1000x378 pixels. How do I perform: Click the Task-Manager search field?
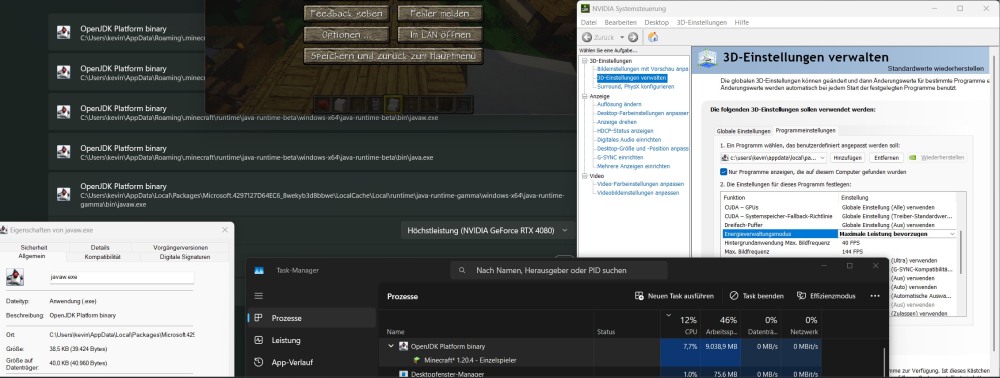(x=559, y=270)
